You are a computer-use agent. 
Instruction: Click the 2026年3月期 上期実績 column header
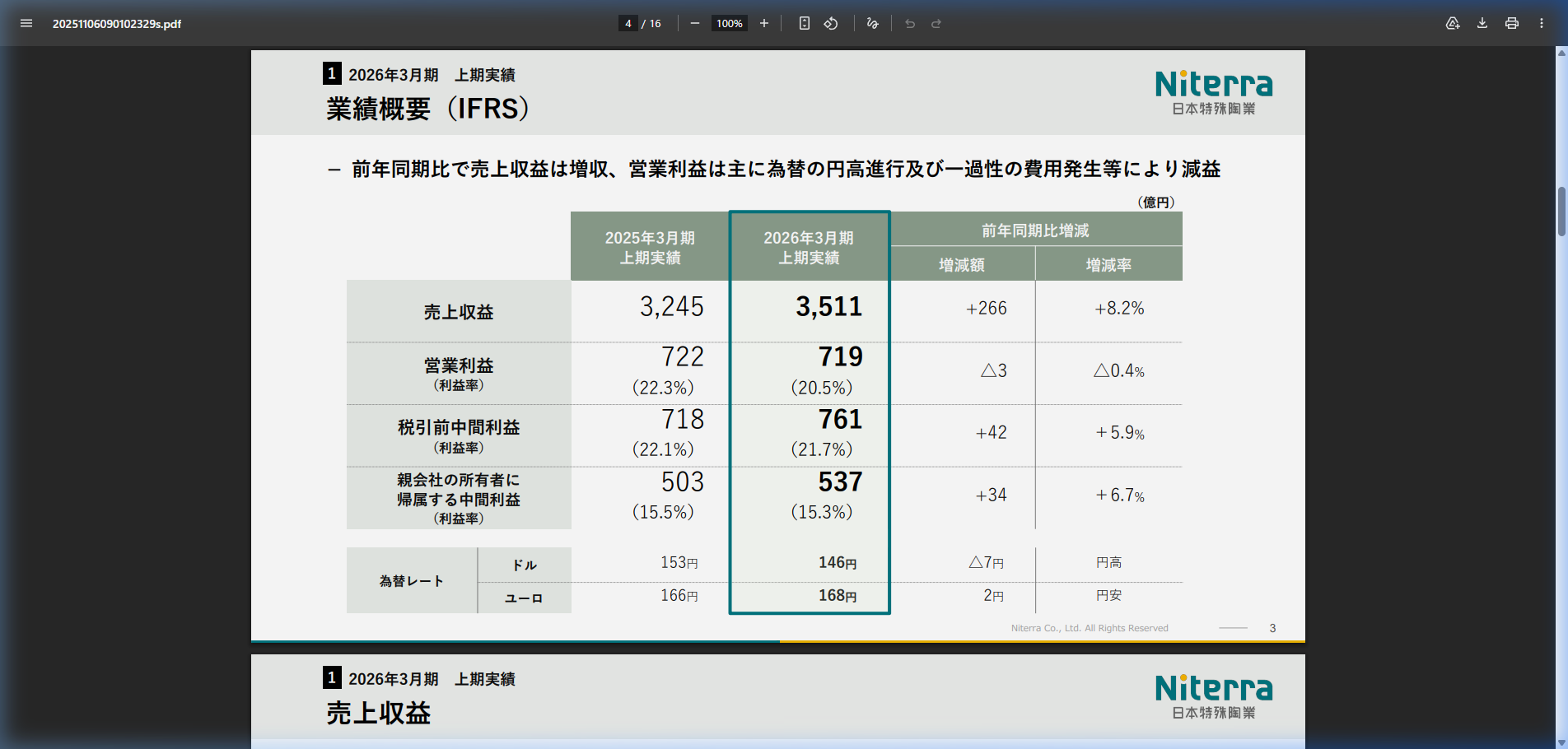(x=809, y=247)
